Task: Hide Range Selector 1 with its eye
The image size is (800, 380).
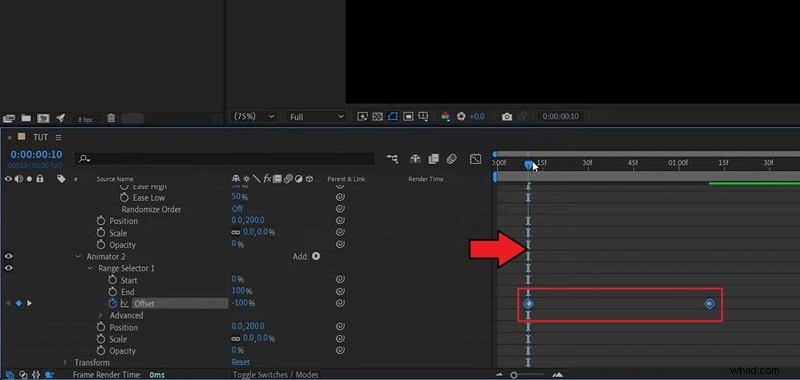Action: (x=9, y=268)
